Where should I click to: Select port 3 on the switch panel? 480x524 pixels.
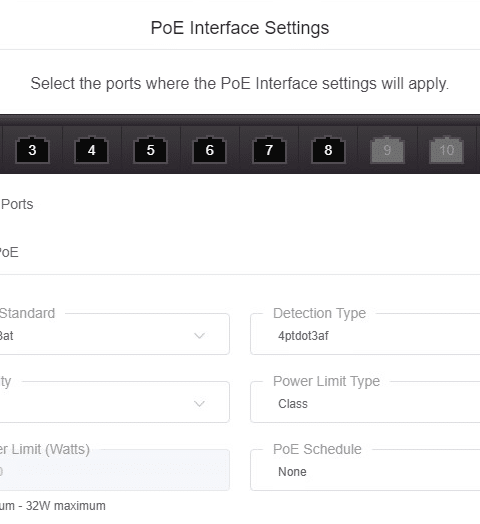pos(32,150)
